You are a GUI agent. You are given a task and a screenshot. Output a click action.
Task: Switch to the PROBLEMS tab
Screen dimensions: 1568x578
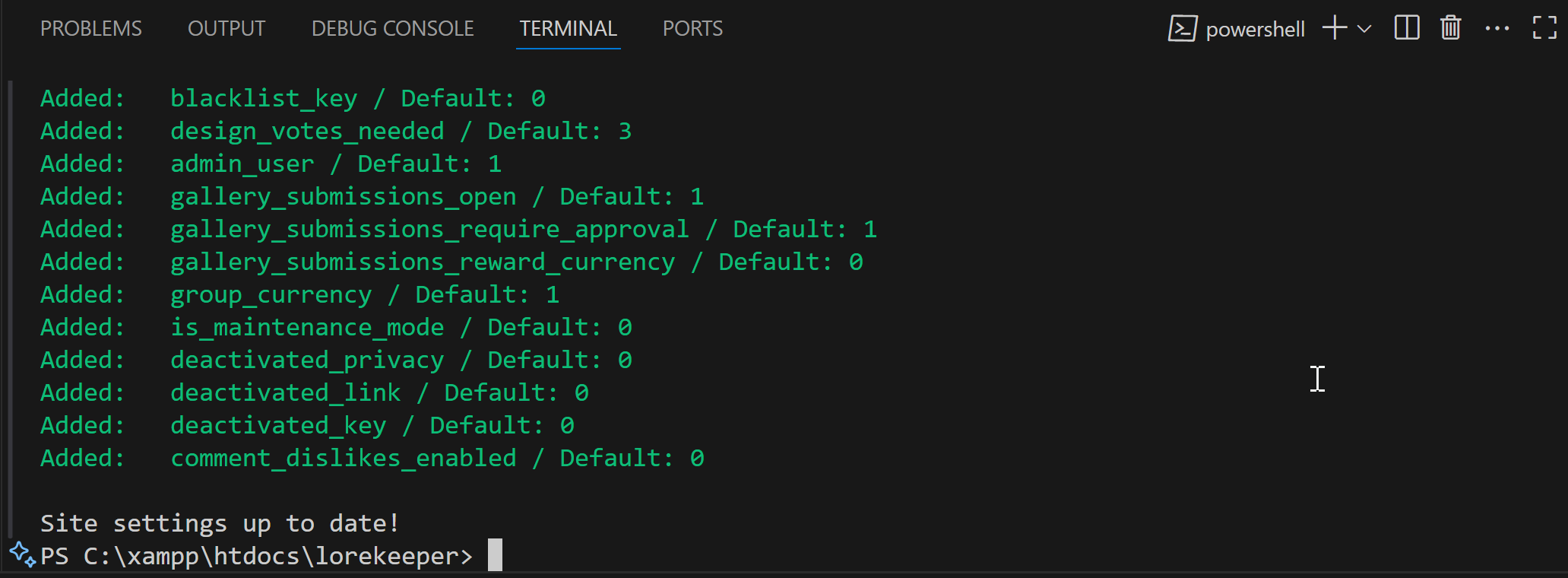coord(90,29)
